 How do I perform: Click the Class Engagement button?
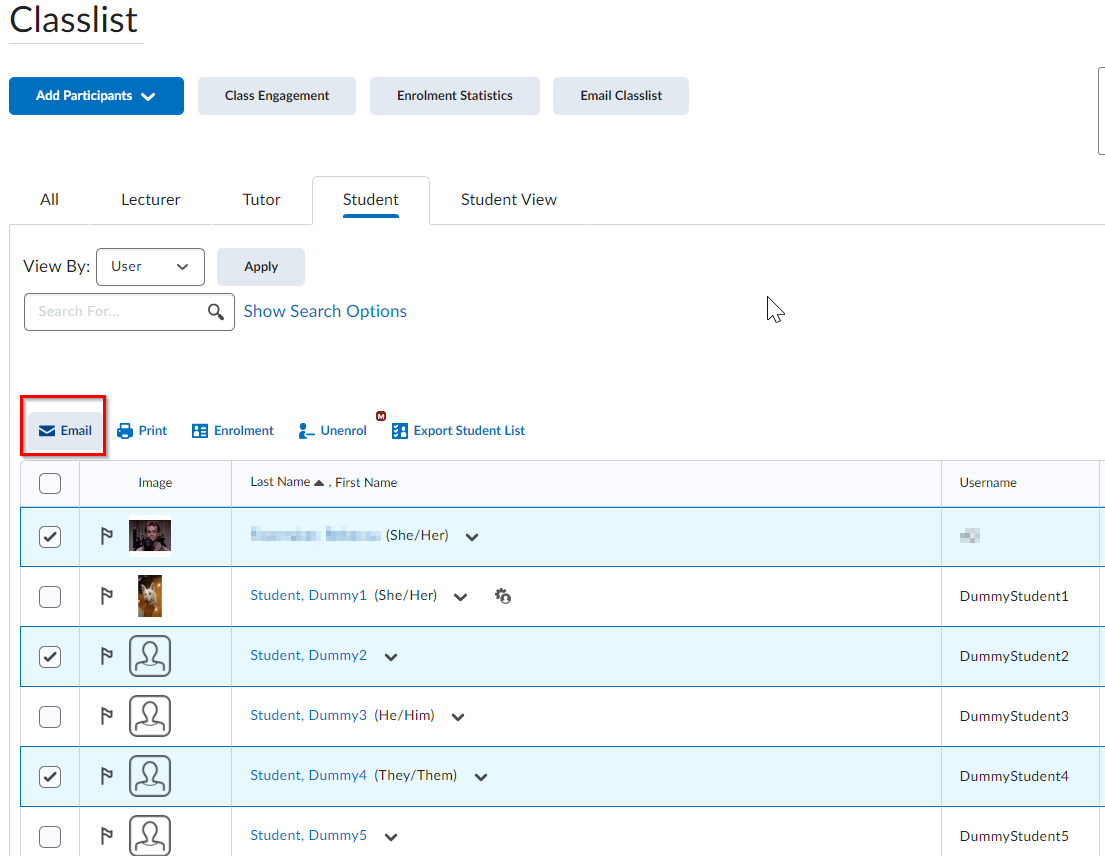(277, 96)
